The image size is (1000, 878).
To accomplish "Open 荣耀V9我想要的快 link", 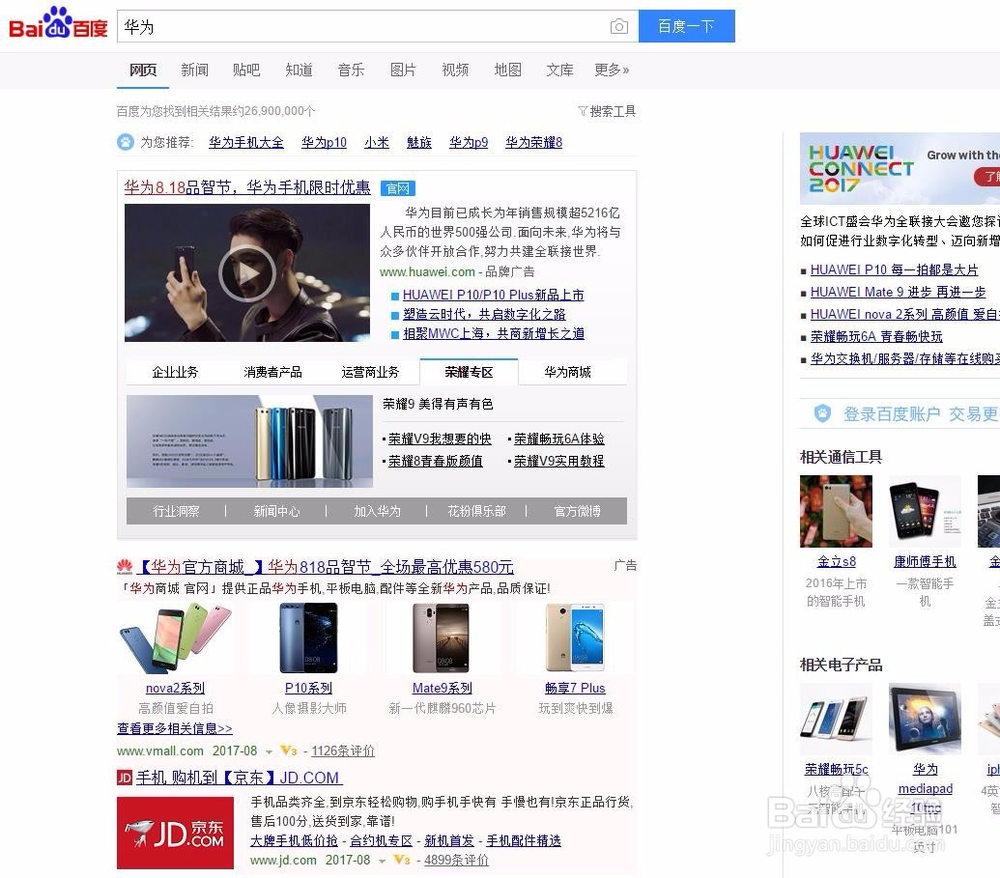I will (x=439, y=439).
